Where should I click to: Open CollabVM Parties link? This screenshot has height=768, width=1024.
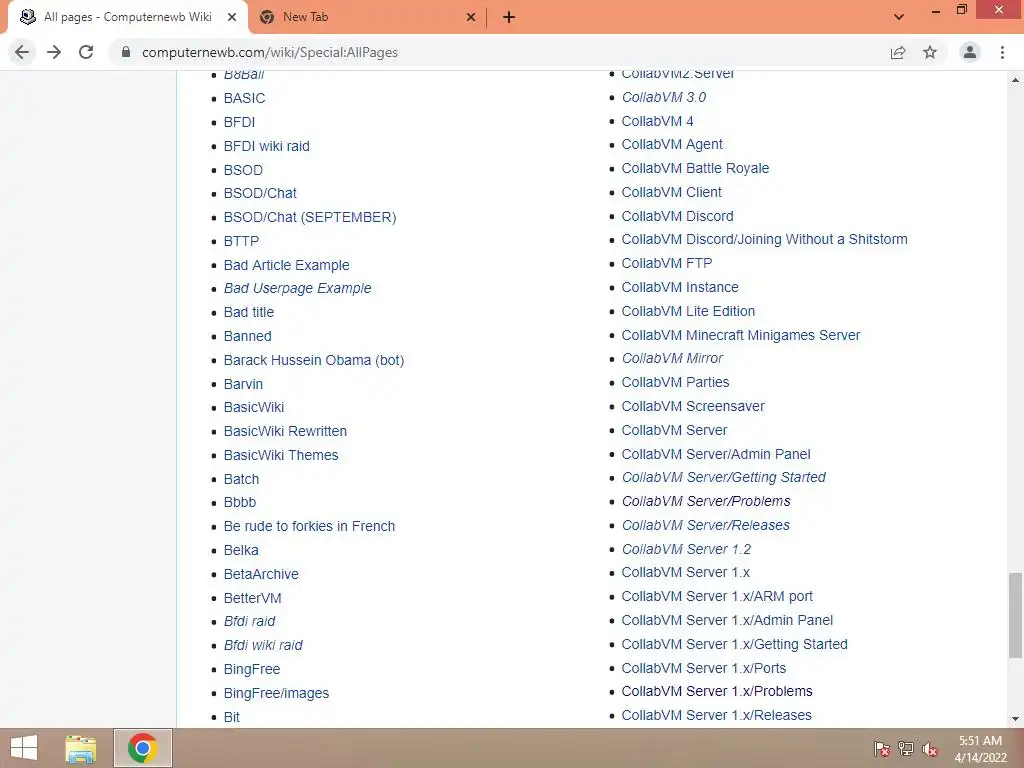675,382
